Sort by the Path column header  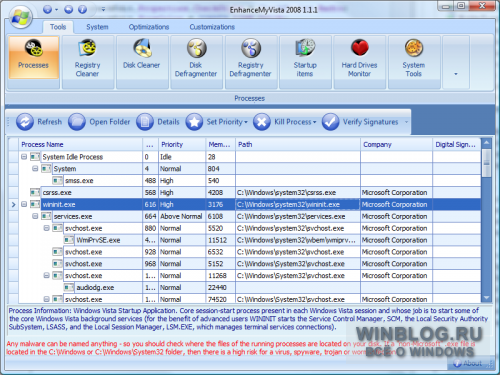coord(298,144)
